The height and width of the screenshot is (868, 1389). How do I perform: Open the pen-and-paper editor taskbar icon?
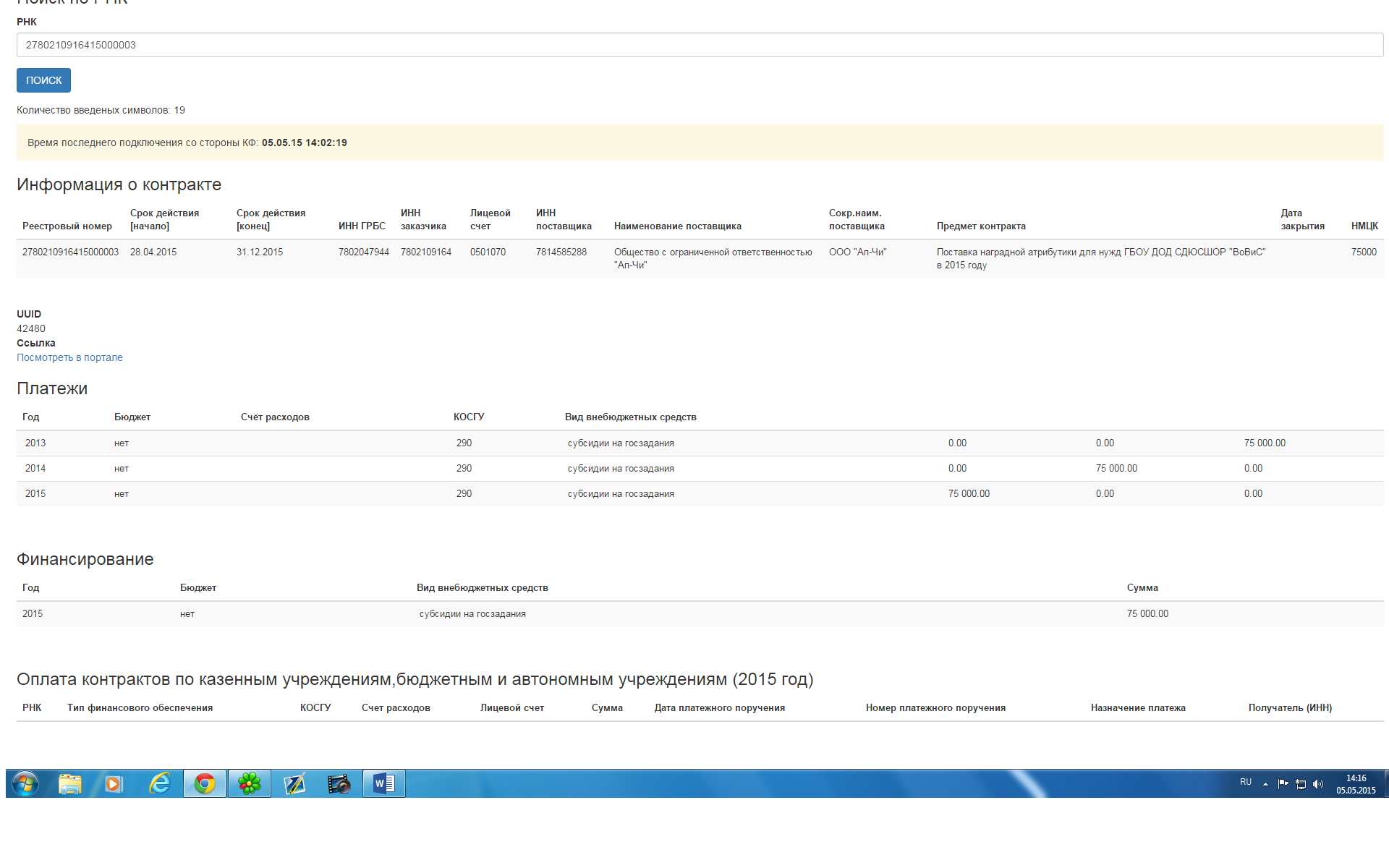[294, 783]
